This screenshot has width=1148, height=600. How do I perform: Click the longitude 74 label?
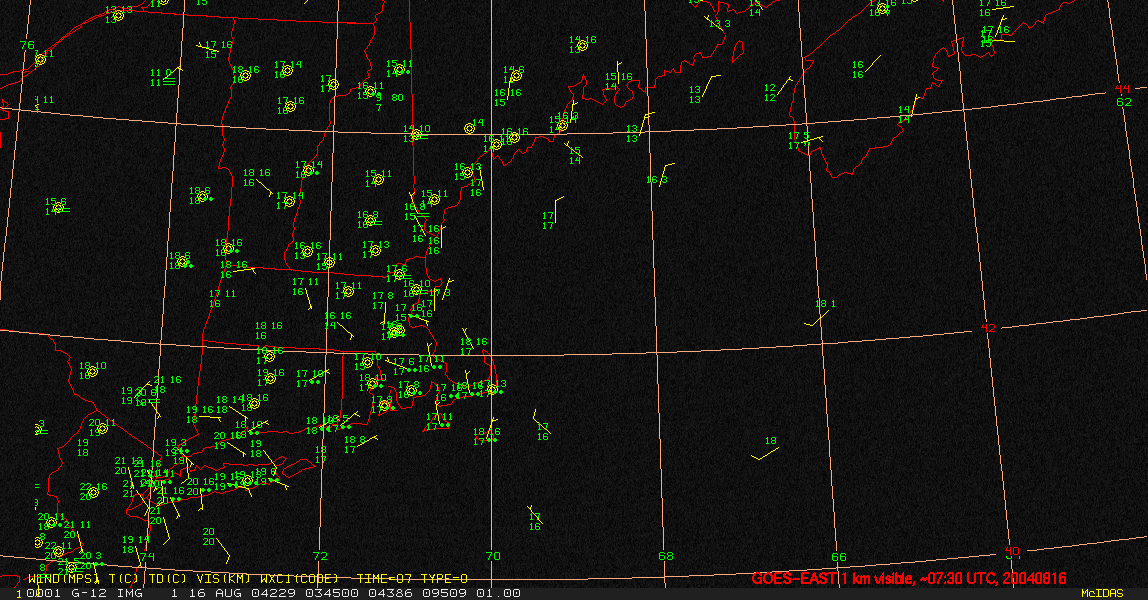tap(147, 557)
